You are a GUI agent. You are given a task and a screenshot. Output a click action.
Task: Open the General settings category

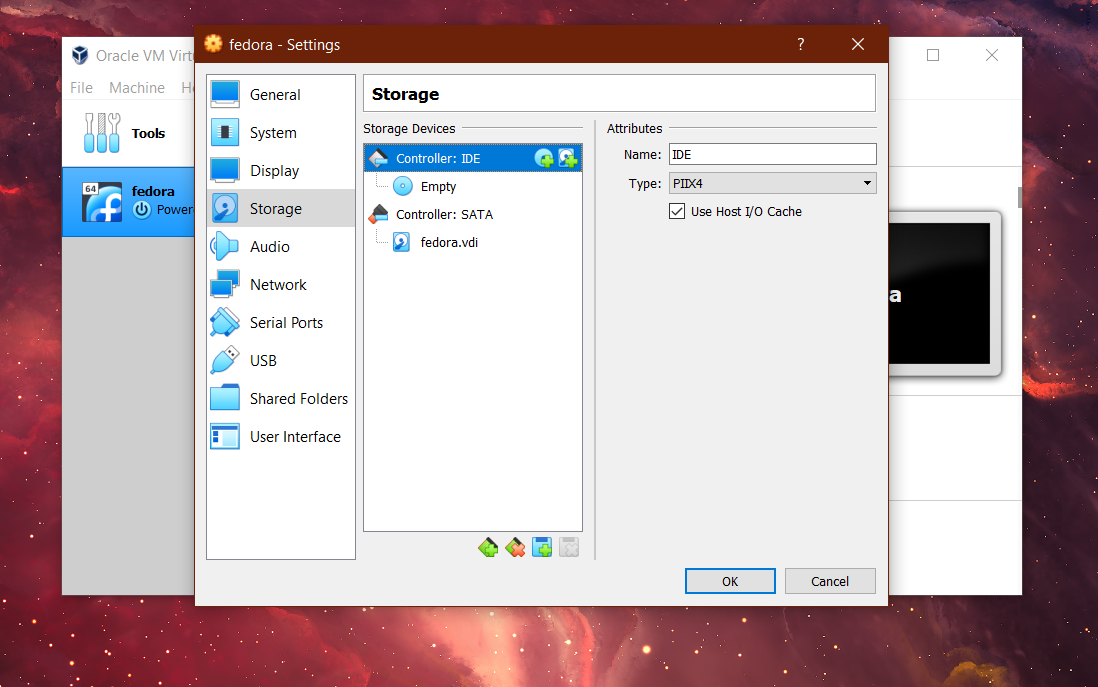[281, 95]
